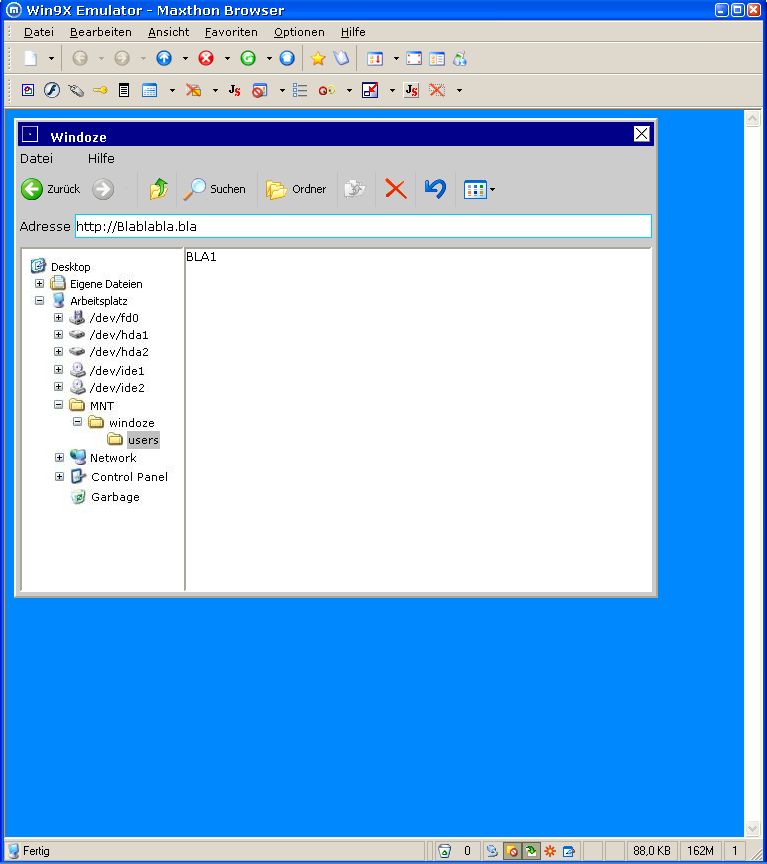Image resolution: width=767 pixels, height=864 pixels.
Task: Open the view options dropdown arrow
Action: pyautogui.click(x=493, y=190)
